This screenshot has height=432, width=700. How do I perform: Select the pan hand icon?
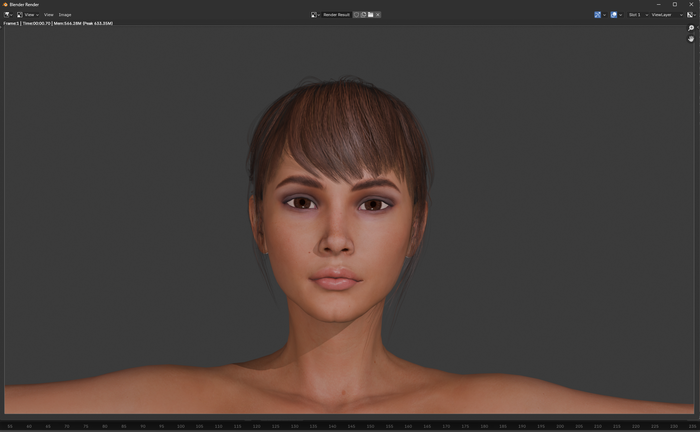tap(691, 39)
